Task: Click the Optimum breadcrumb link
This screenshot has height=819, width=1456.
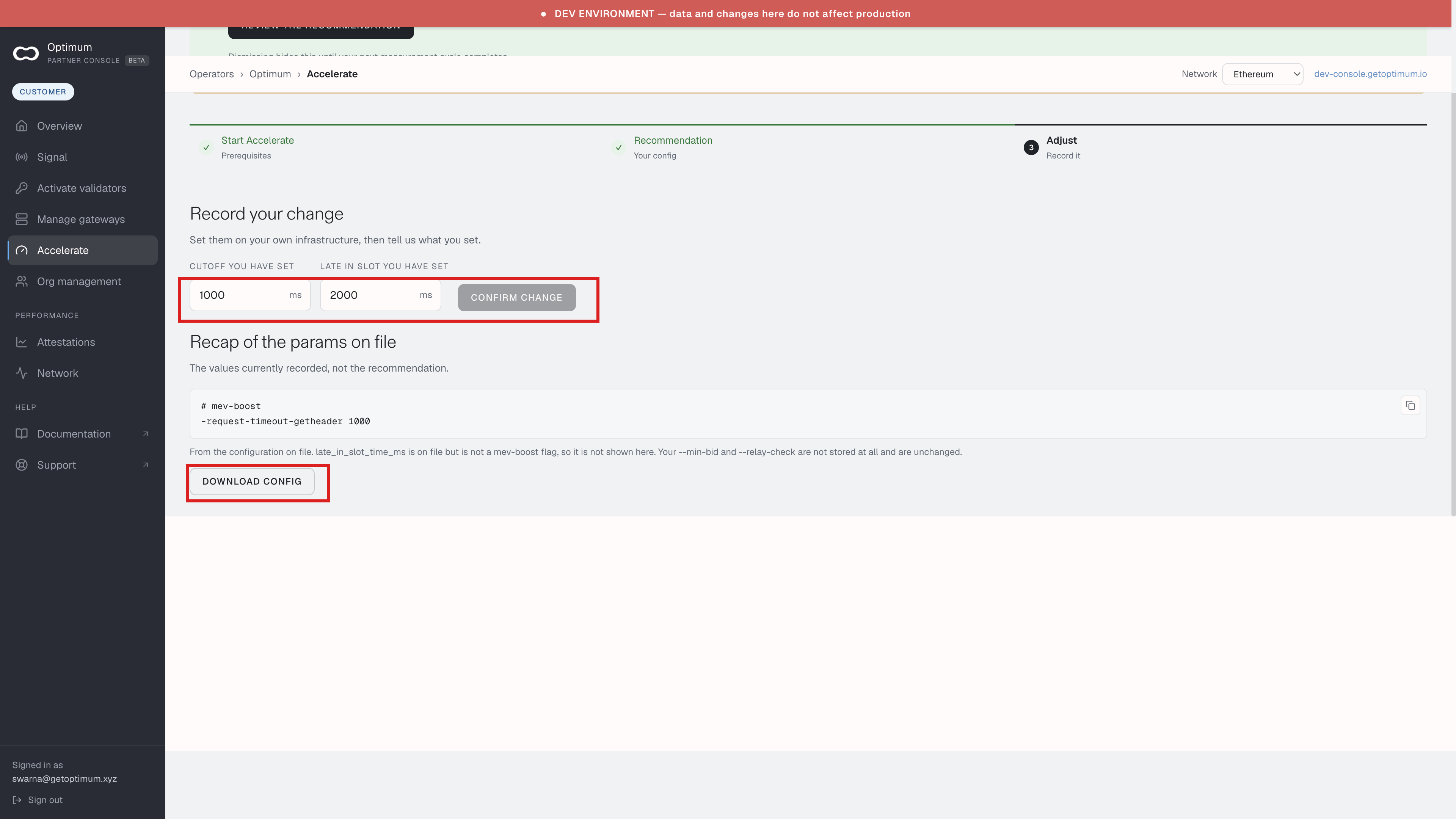Action: (x=270, y=74)
